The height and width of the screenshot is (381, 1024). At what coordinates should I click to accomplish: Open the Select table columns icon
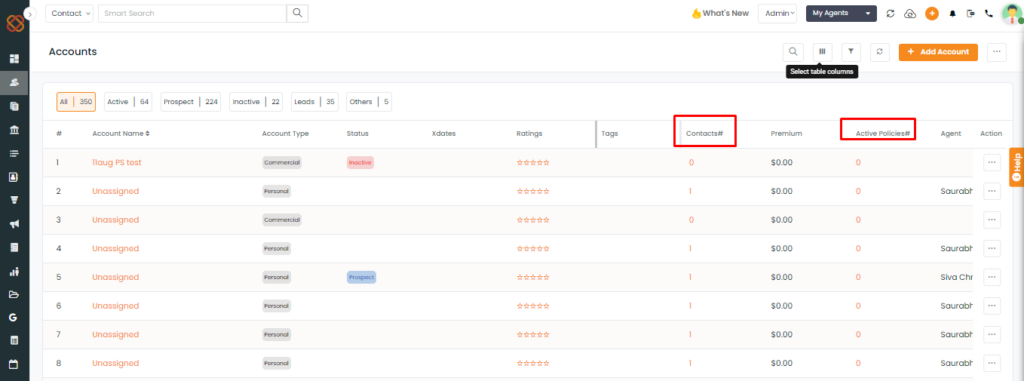tap(822, 52)
